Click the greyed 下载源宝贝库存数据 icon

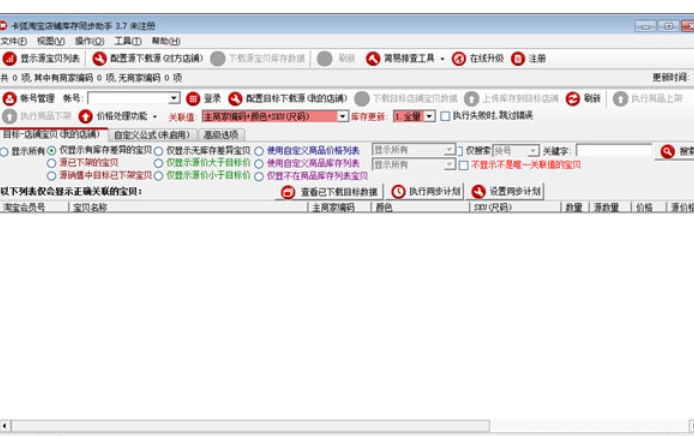pyautogui.click(x=217, y=58)
